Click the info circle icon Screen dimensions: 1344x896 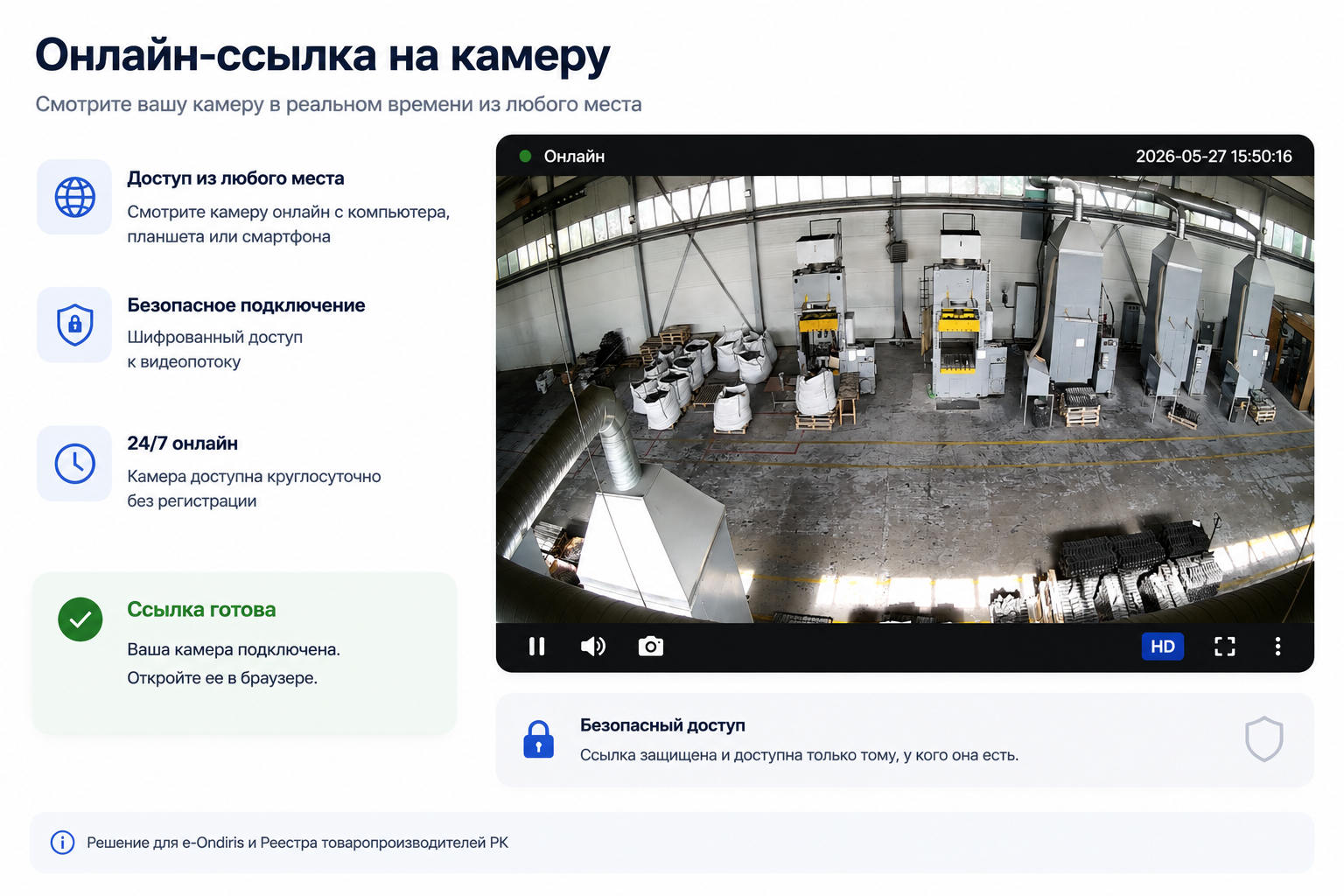(62, 843)
